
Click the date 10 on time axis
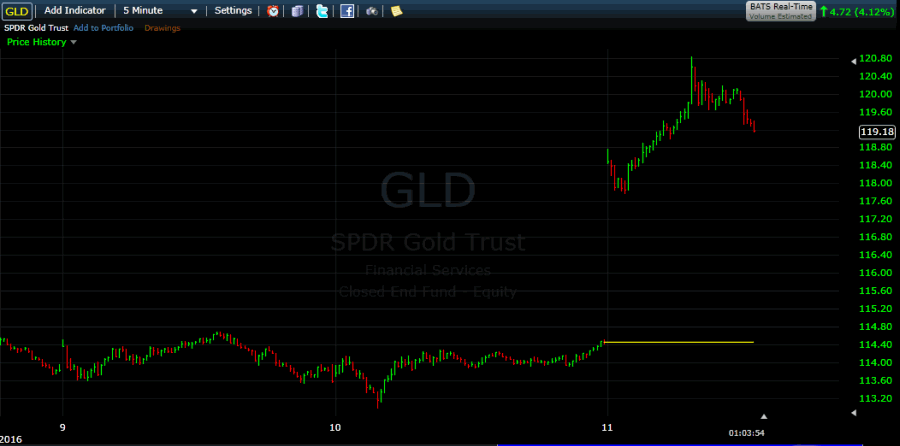pos(335,427)
